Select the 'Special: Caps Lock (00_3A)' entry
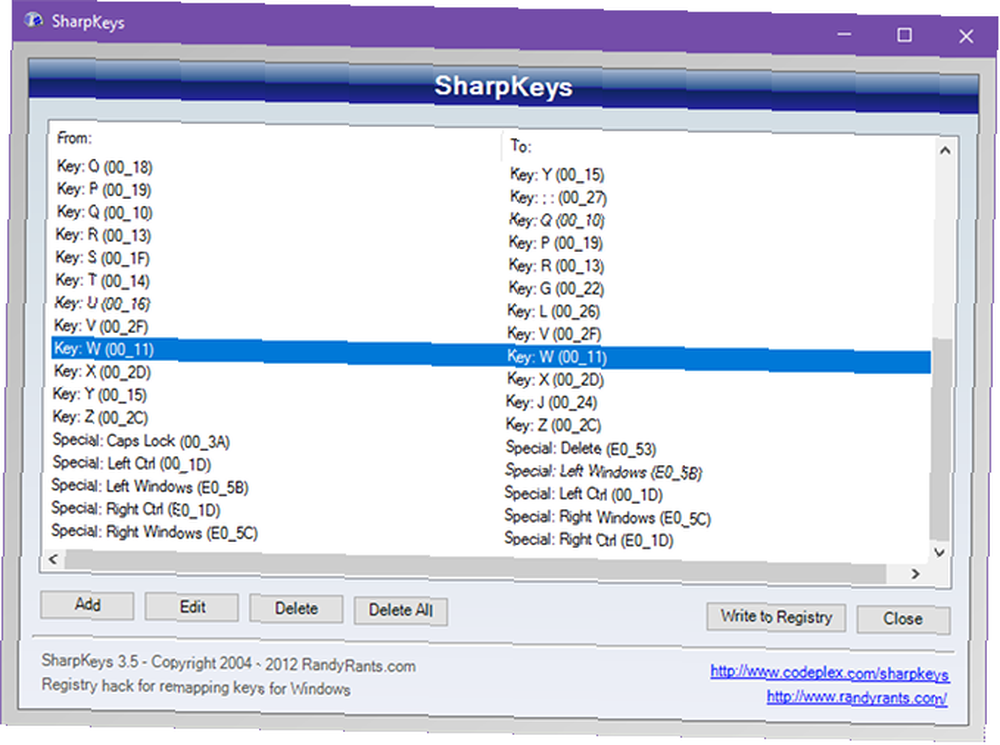1000x745 pixels. tap(141, 441)
